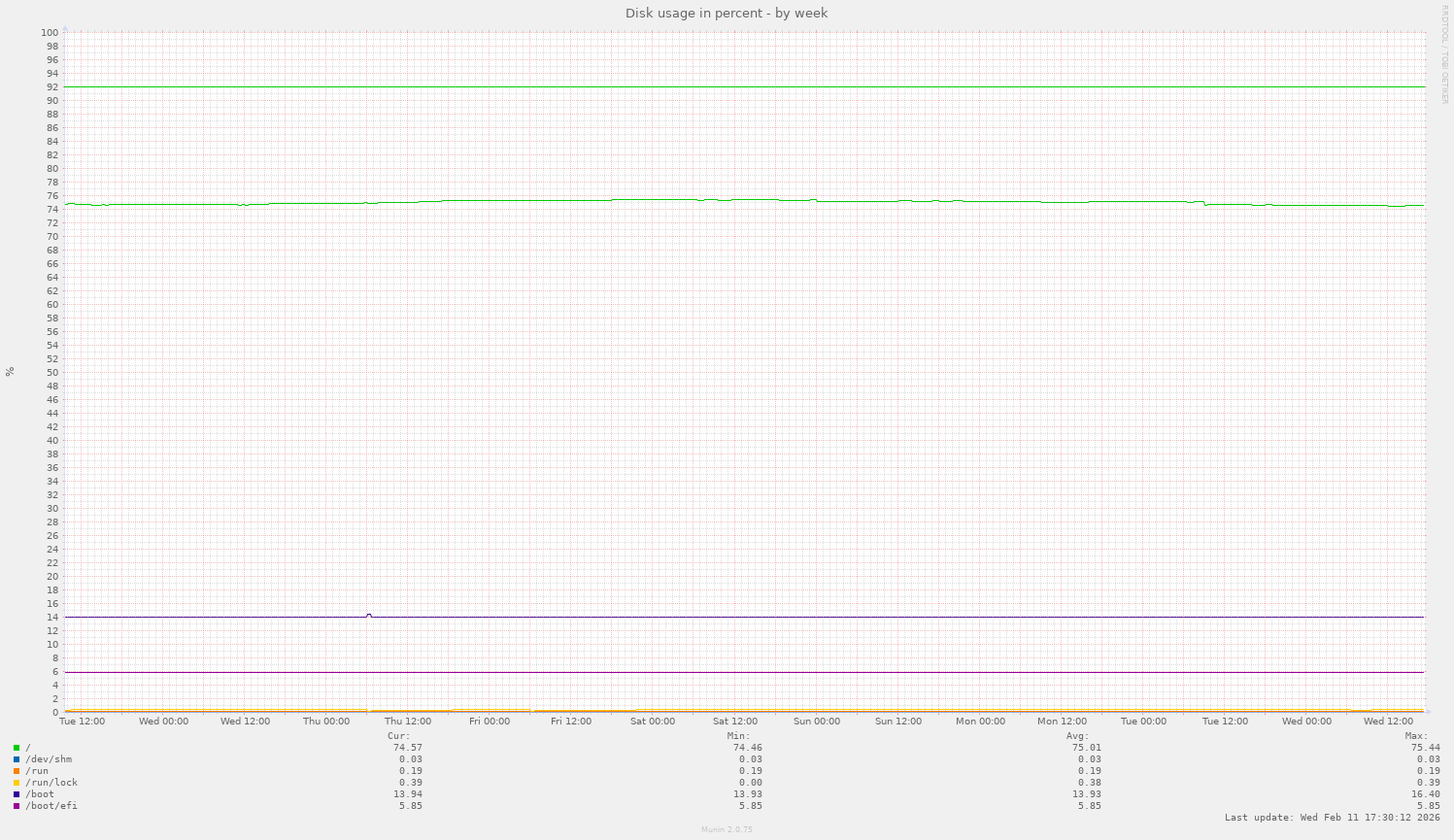Select the dark blue /boot legend square
The image size is (1454, 840).
[16, 793]
